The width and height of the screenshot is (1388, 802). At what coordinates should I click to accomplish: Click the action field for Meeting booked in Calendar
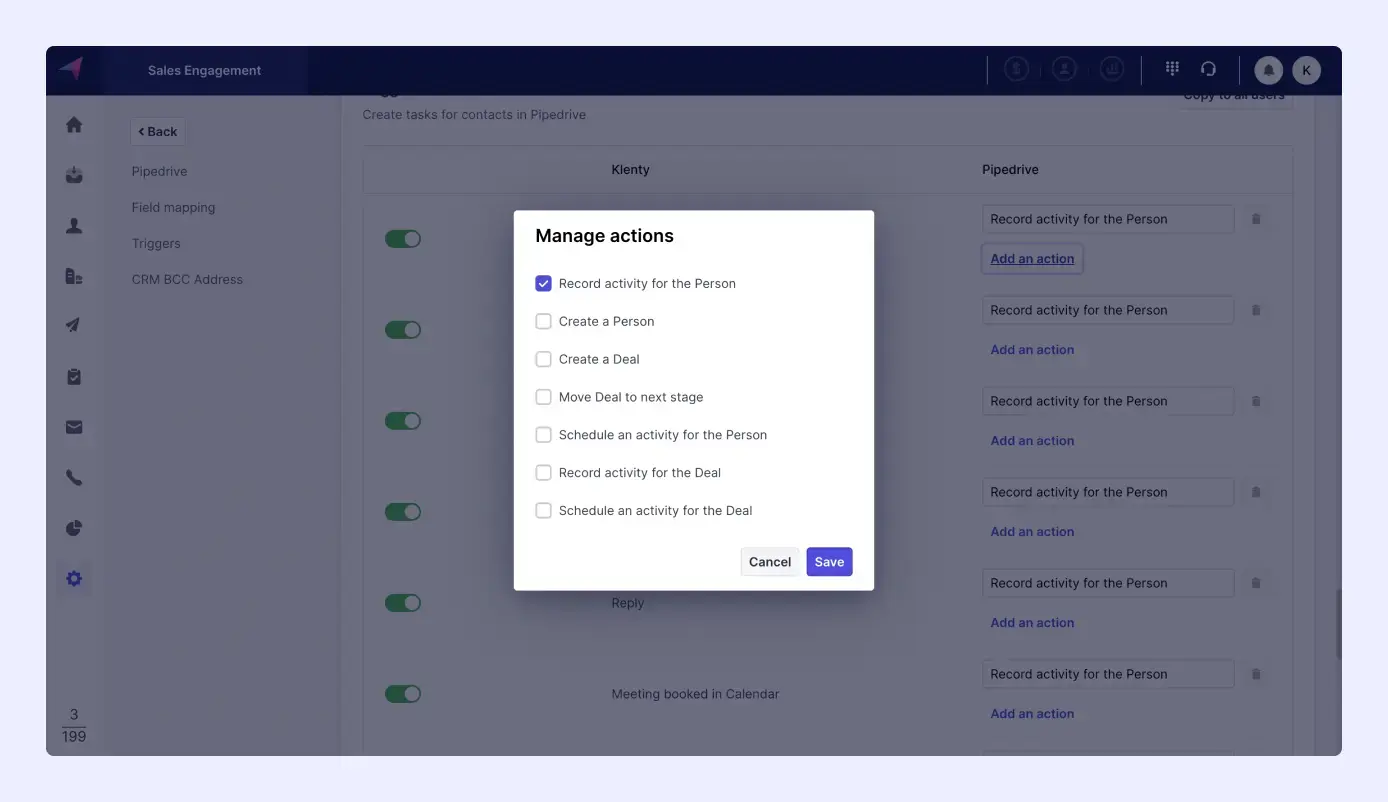coord(1108,674)
